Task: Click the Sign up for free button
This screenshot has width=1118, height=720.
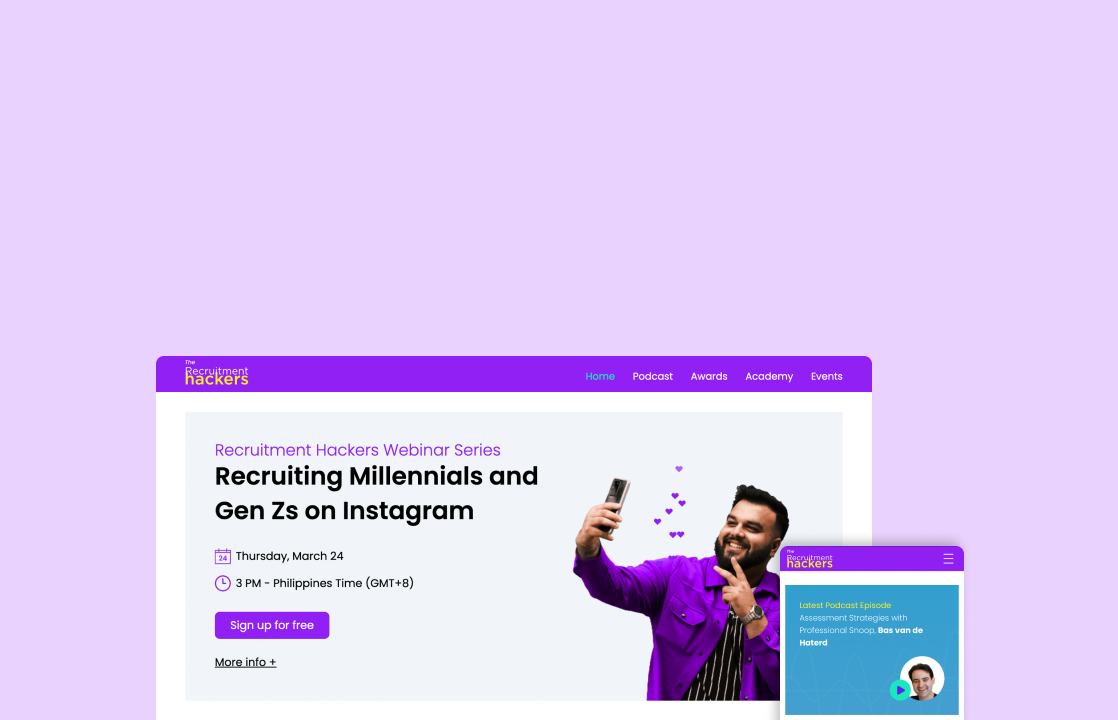Action: [272, 625]
